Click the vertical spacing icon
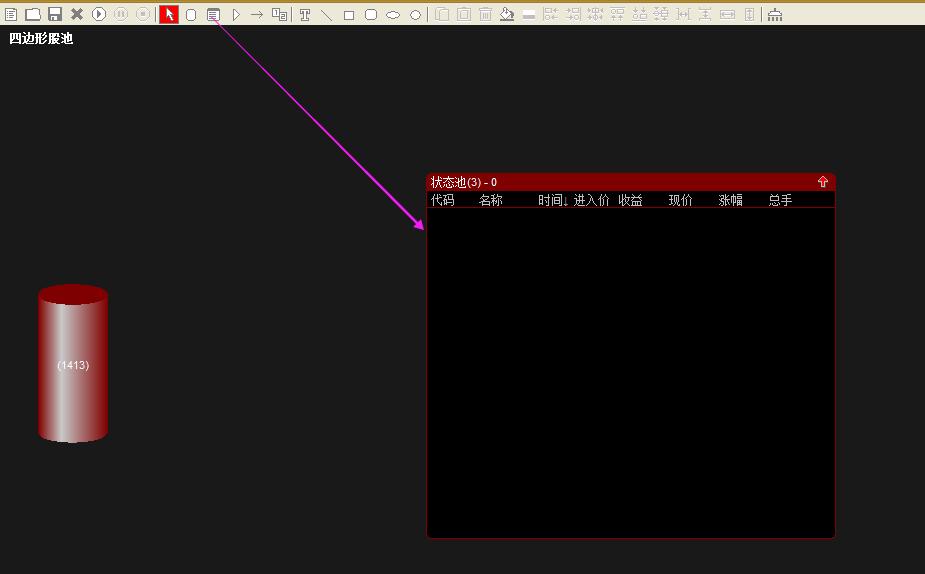The width and height of the screenshot is (925, 574). click(x=706, y=15)
